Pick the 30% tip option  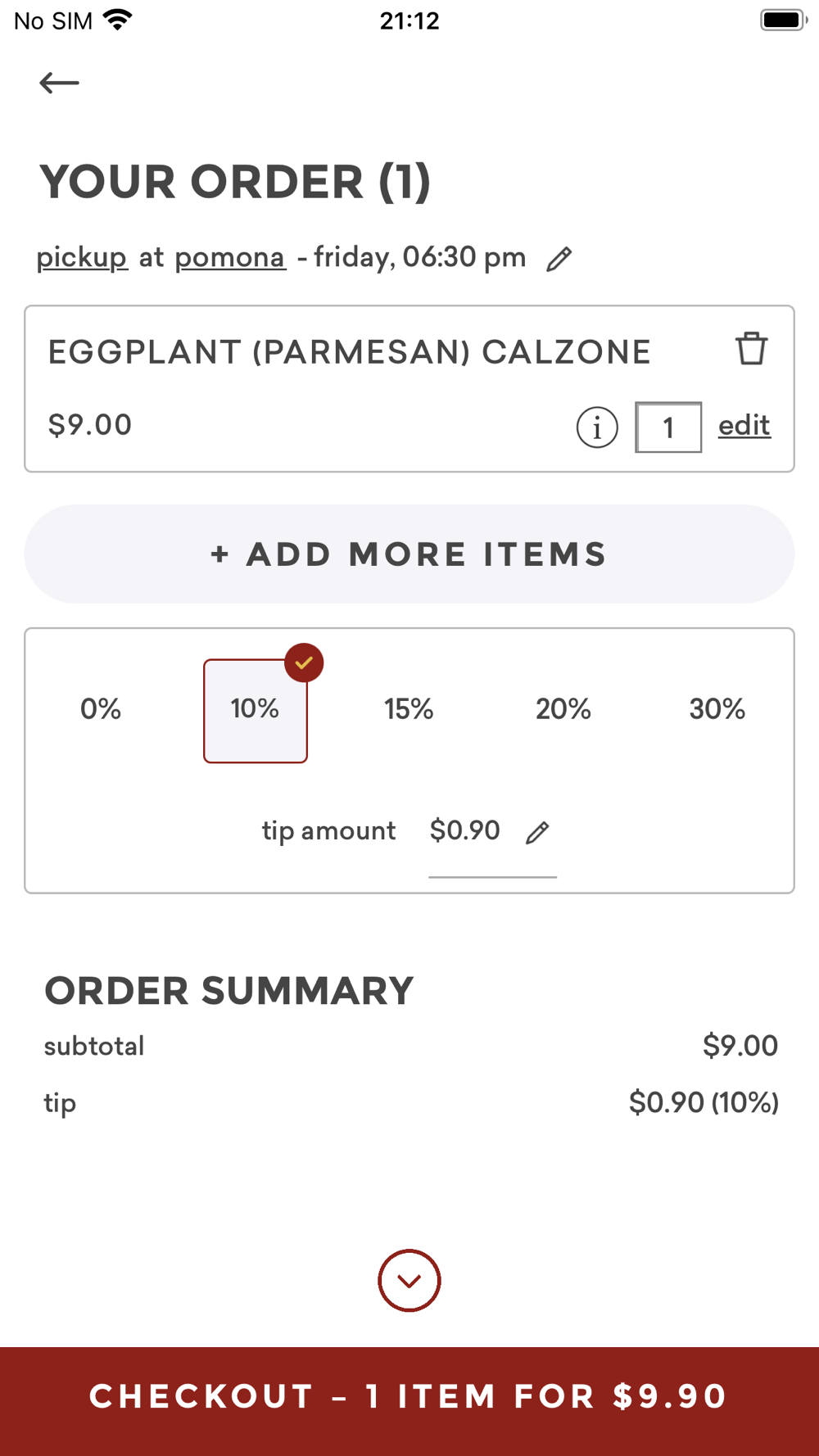pos(717,709)
